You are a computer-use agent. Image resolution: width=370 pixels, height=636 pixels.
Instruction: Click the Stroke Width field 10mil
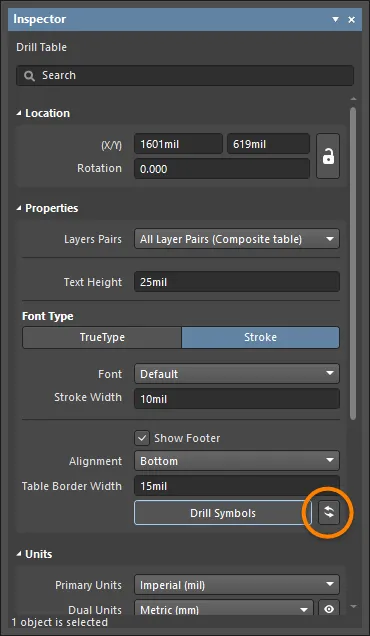coord(237,399)
